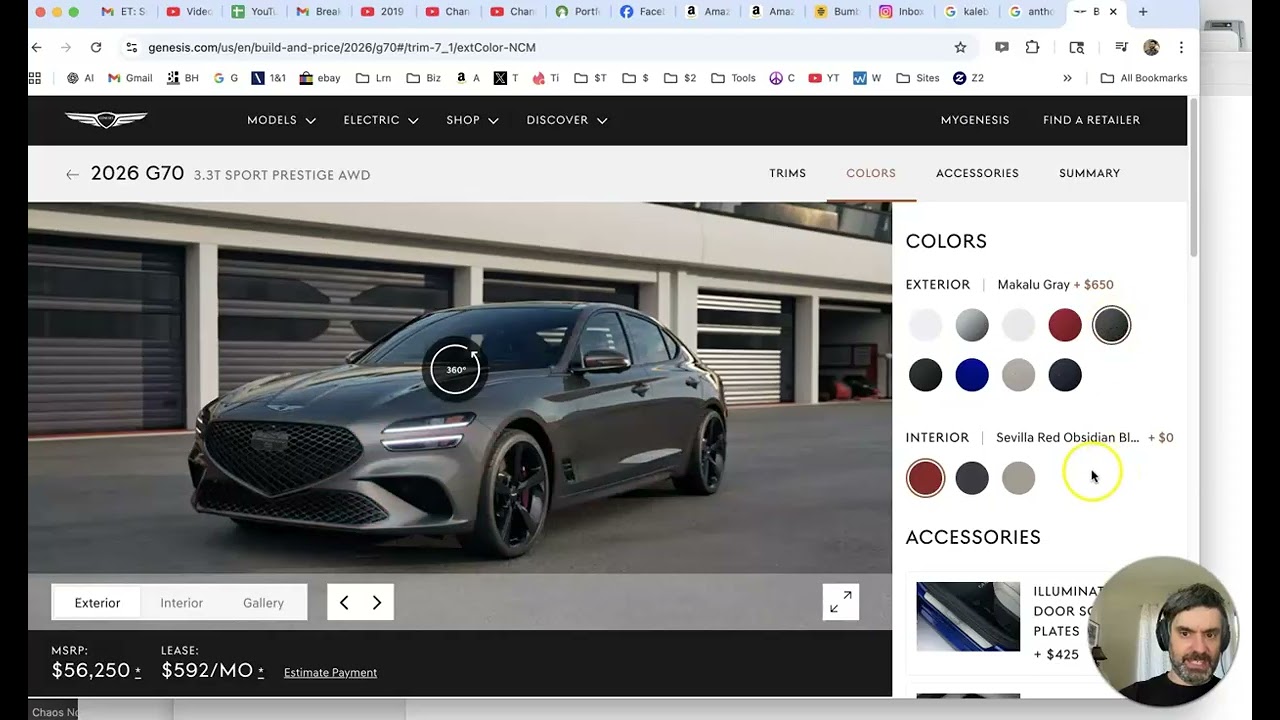The width and height of the screenshot is (1280, 720).
Task: Click the Genesis winged logo
Action: click(106, 120)
